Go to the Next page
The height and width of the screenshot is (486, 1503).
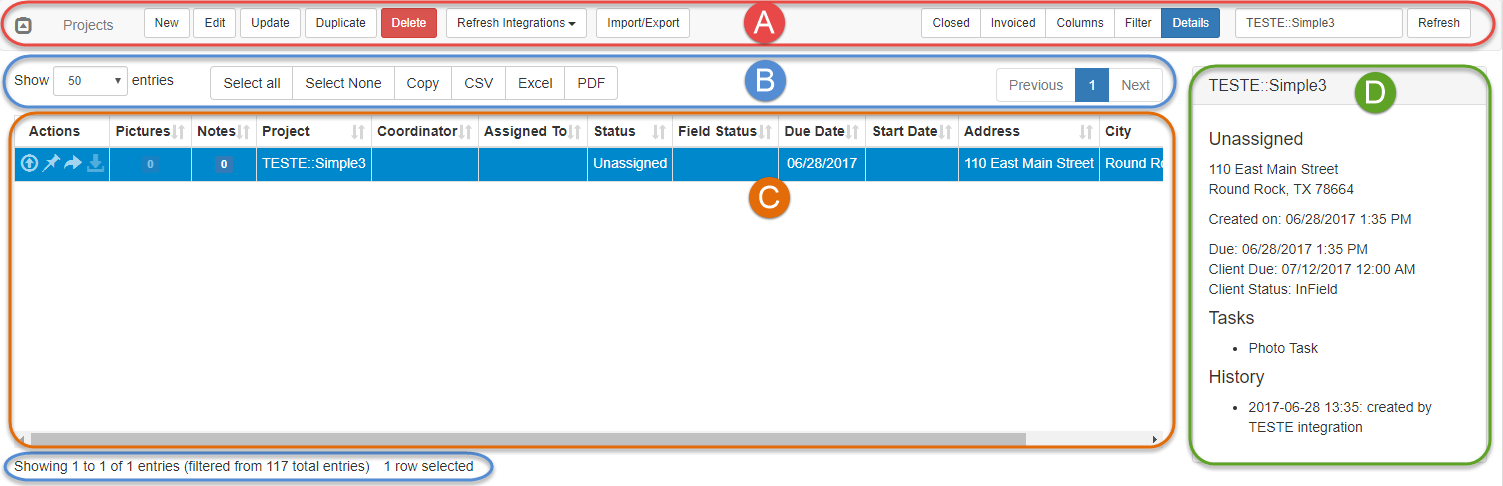click(x=1135, y=85)
